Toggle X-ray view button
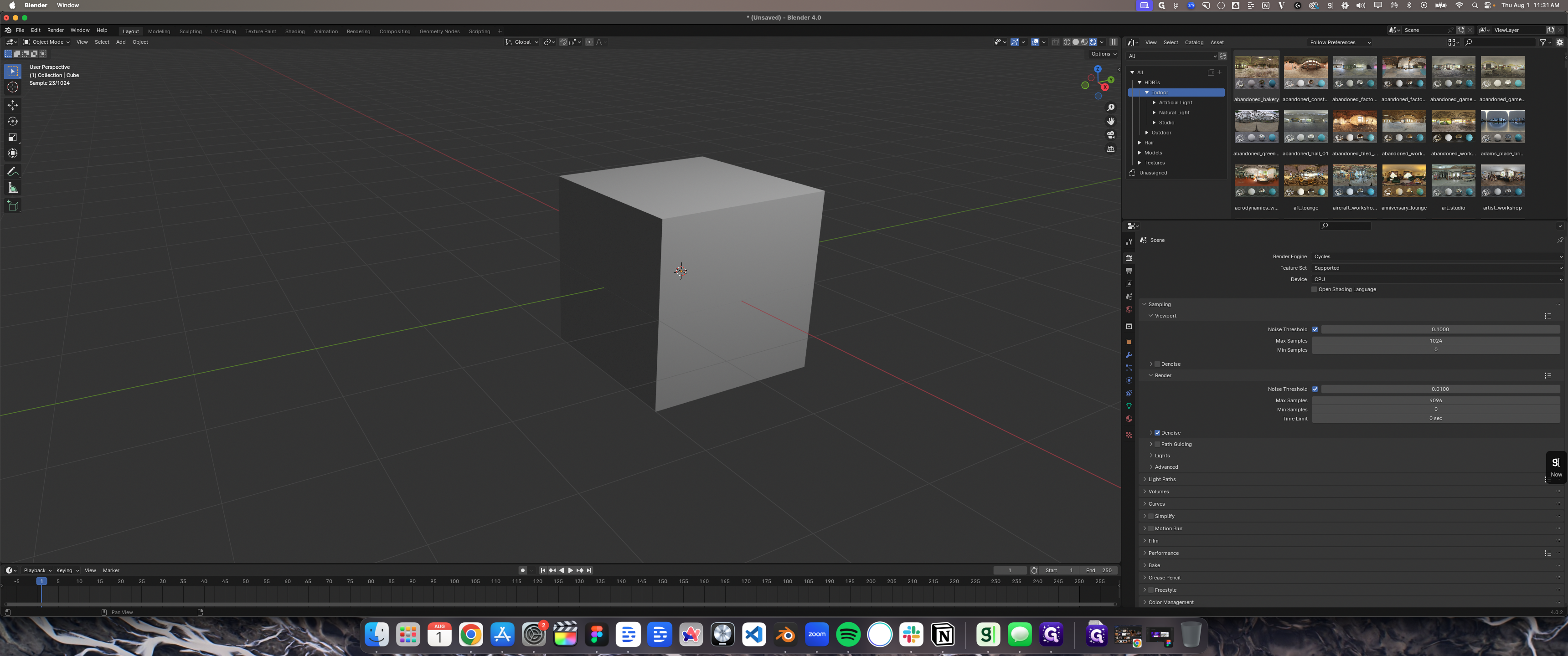1568x656 pixels. point(1056,42)
